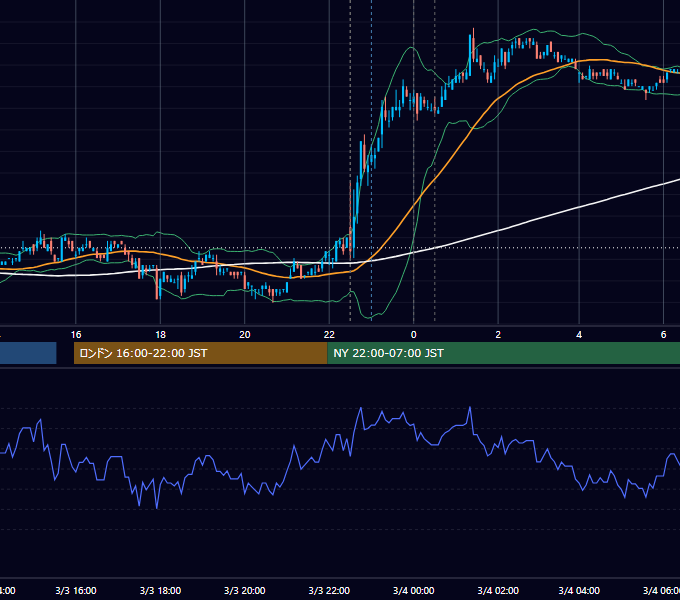Click the '3/4 02:00' label on oscillator axis

[498, 591]
